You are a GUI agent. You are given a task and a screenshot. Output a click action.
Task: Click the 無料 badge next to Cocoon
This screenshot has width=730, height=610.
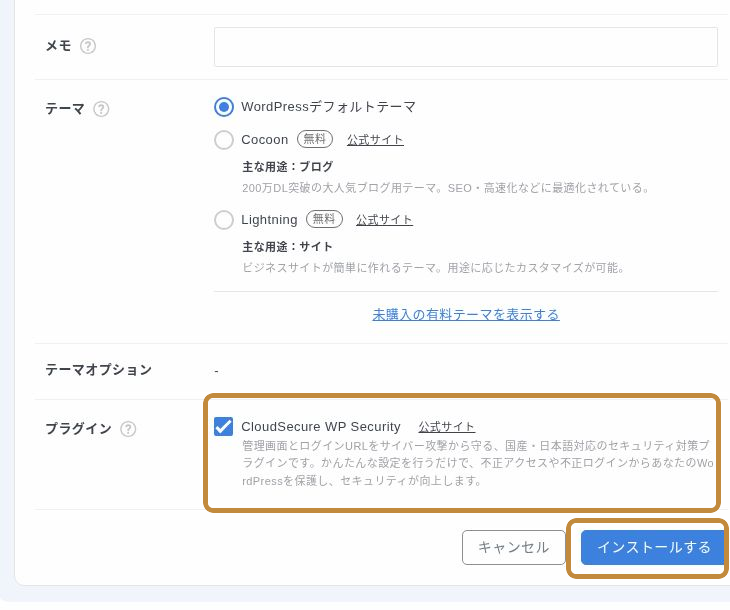(315, 139)
